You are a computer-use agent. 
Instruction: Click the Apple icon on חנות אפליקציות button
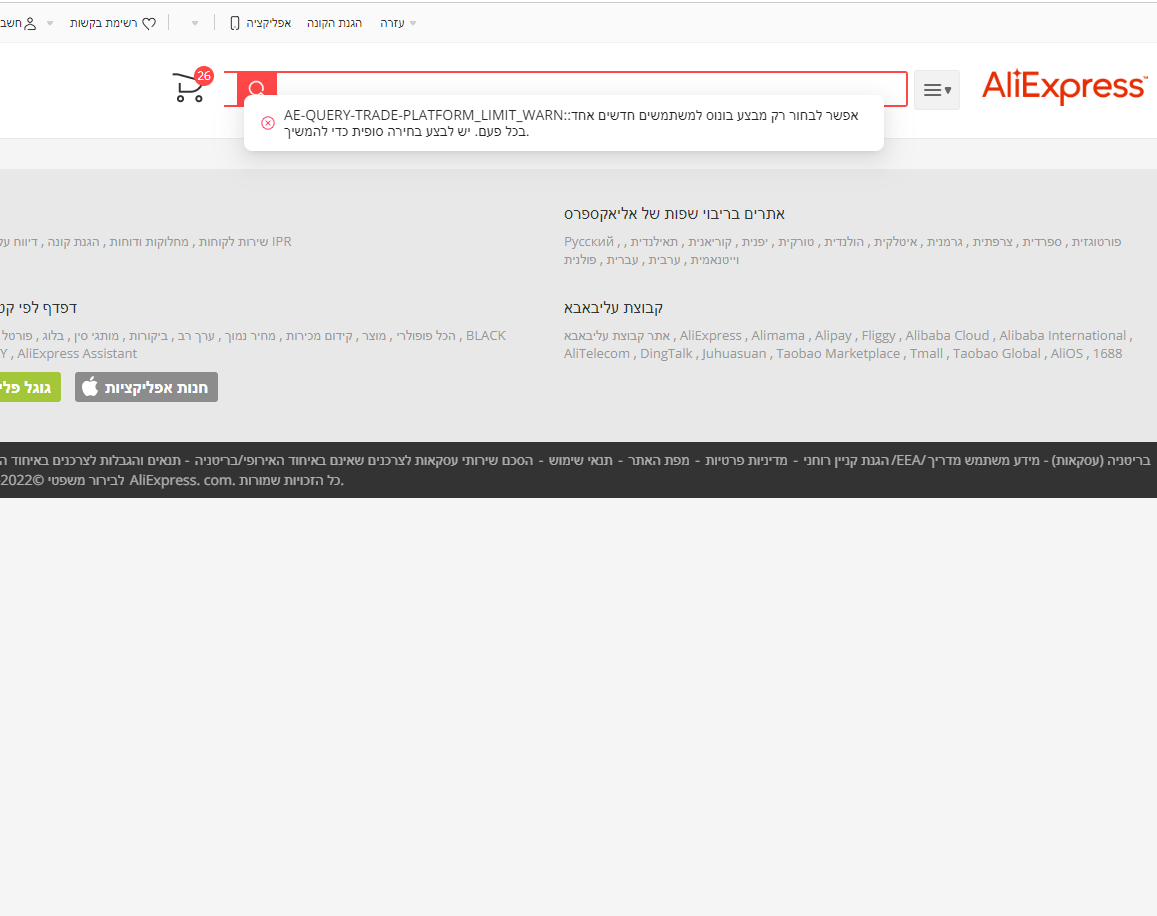coord(90,387)
